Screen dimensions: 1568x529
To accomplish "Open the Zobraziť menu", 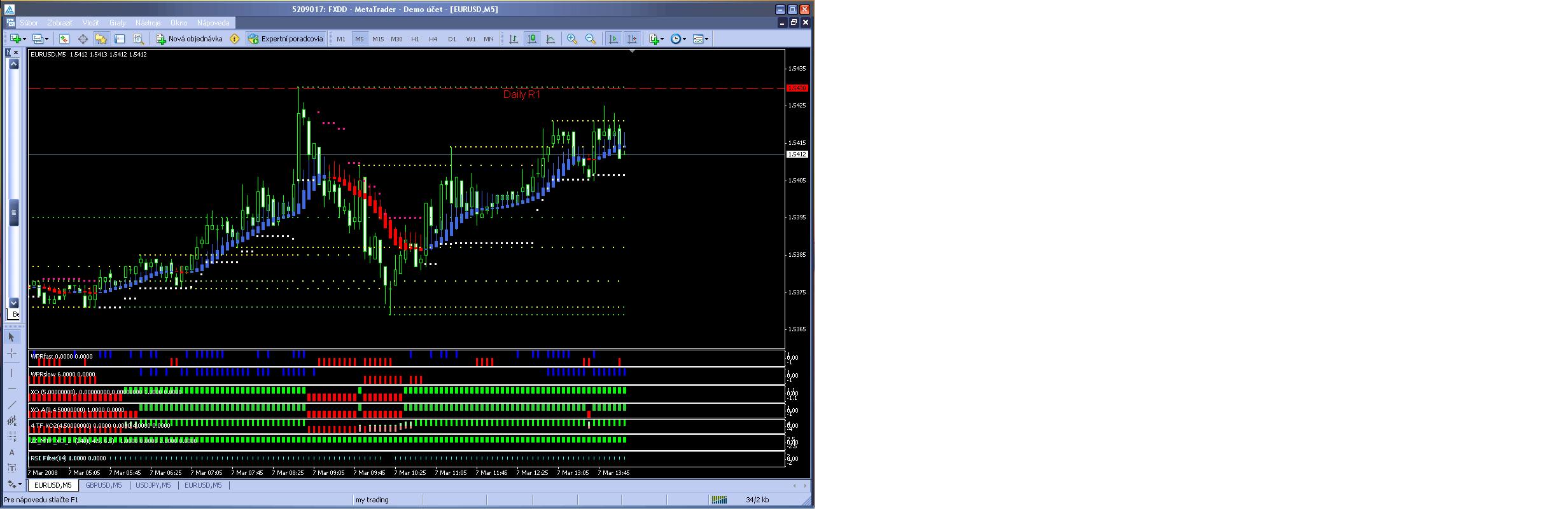I will pos(60,23).
